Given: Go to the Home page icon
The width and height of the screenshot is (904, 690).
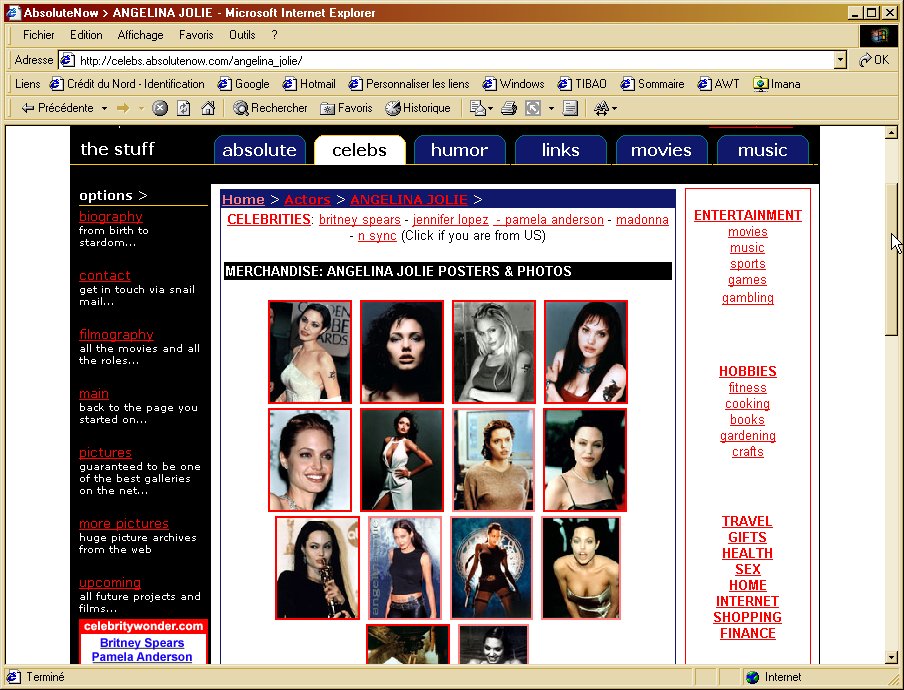Looking at the screenshot, I should click(208, 108).
